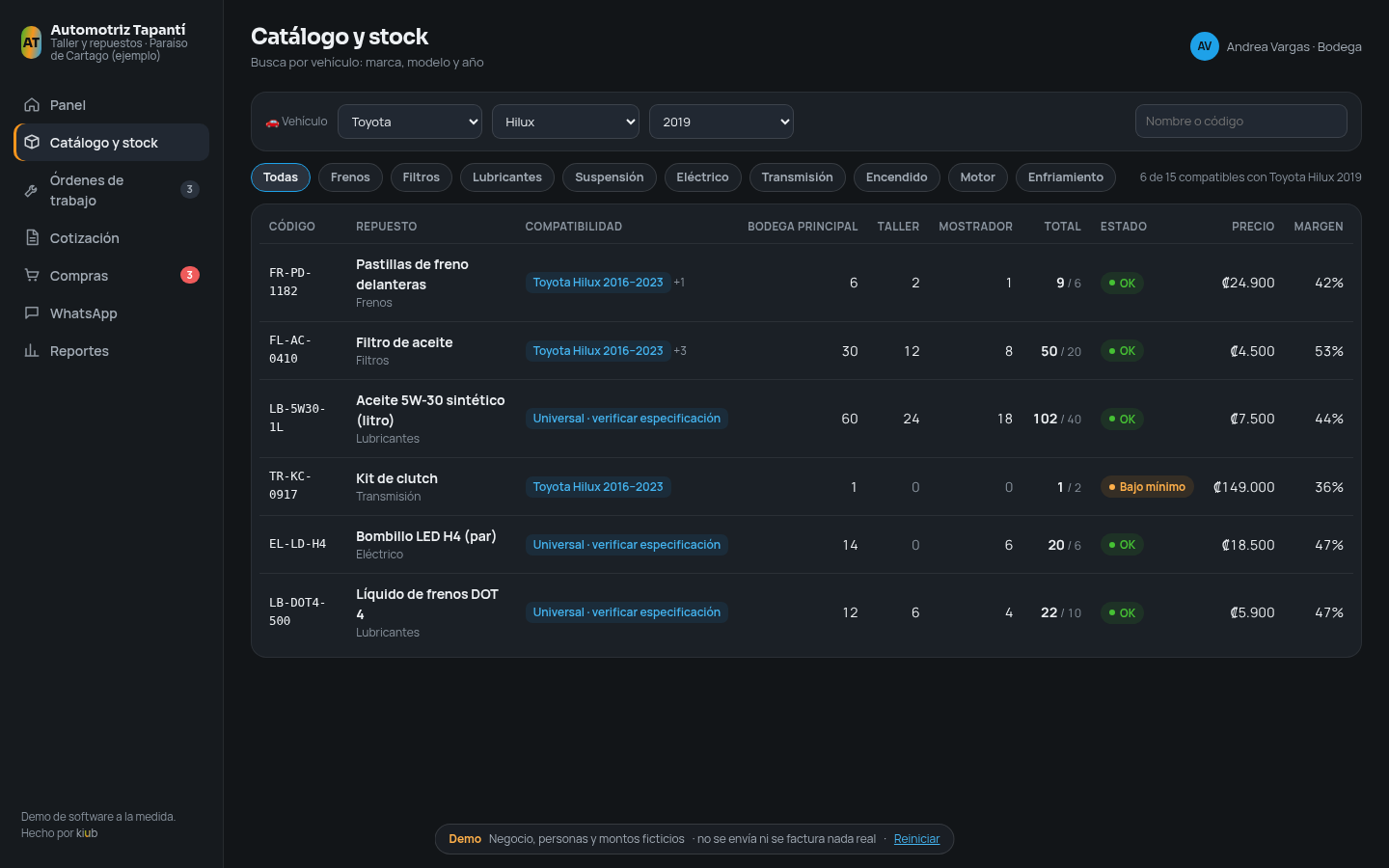Open the kiub link in sidebar footer
This screenshot has height=868, width=1389.
tap(87, 833)
